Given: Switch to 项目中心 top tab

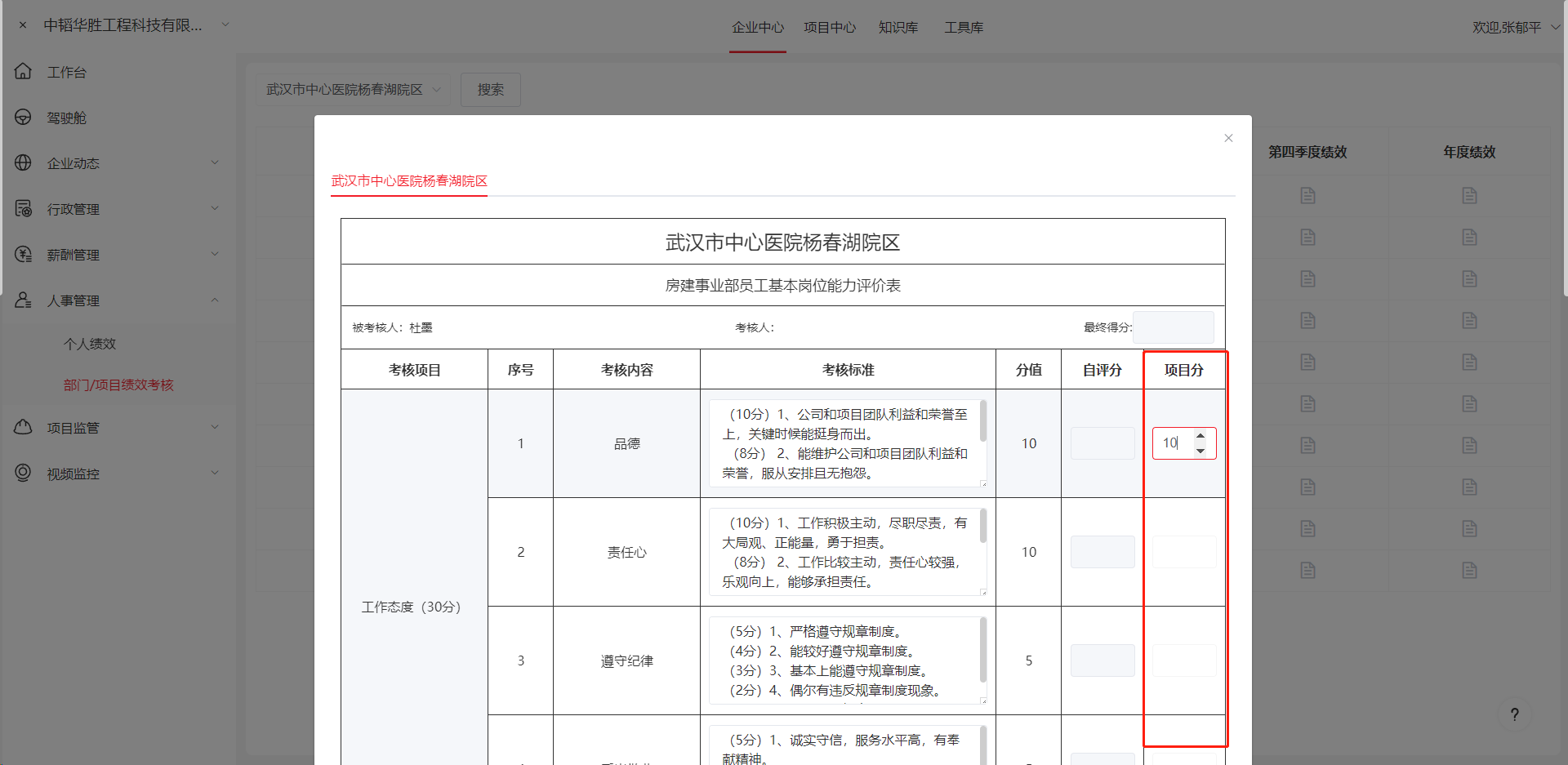Looking at the screenshot, I should pos(830,27).
